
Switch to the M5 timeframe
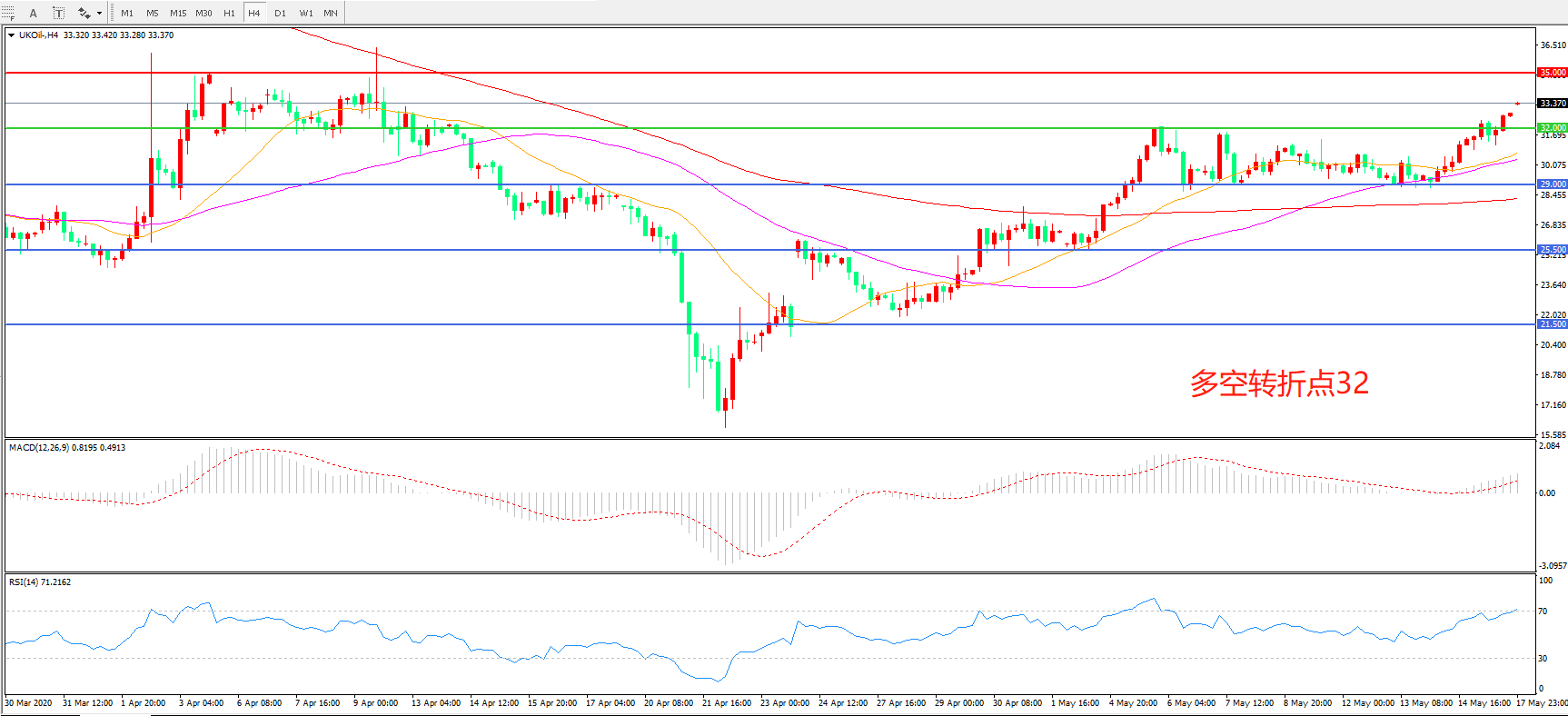click(152, 13)
